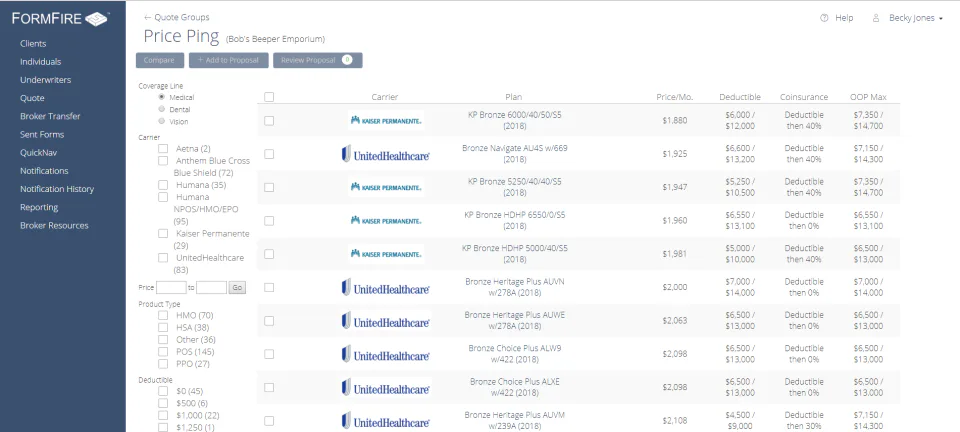Click the UnitedHealthcare logo for Bronze Heritage Plus AUVM
The height and width of the screenshot is (432, 960).
click(386, 421)
